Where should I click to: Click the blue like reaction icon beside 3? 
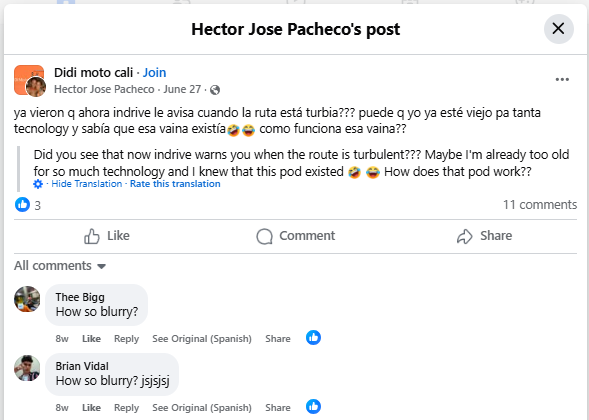click(22, 205)
